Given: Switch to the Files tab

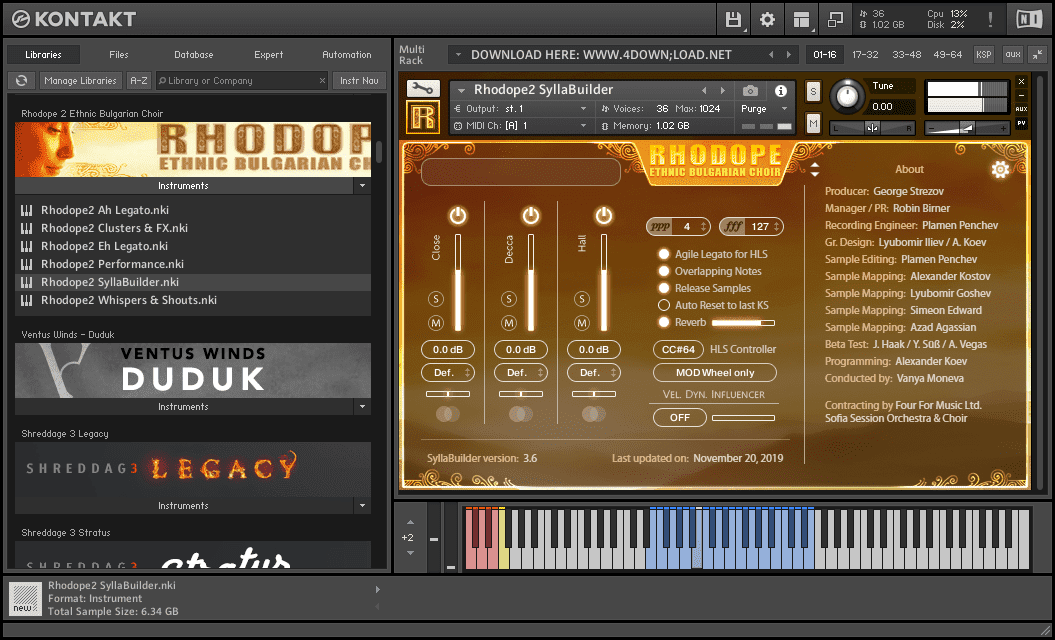Looking at the screenshot, I should (x=118, y=55).
